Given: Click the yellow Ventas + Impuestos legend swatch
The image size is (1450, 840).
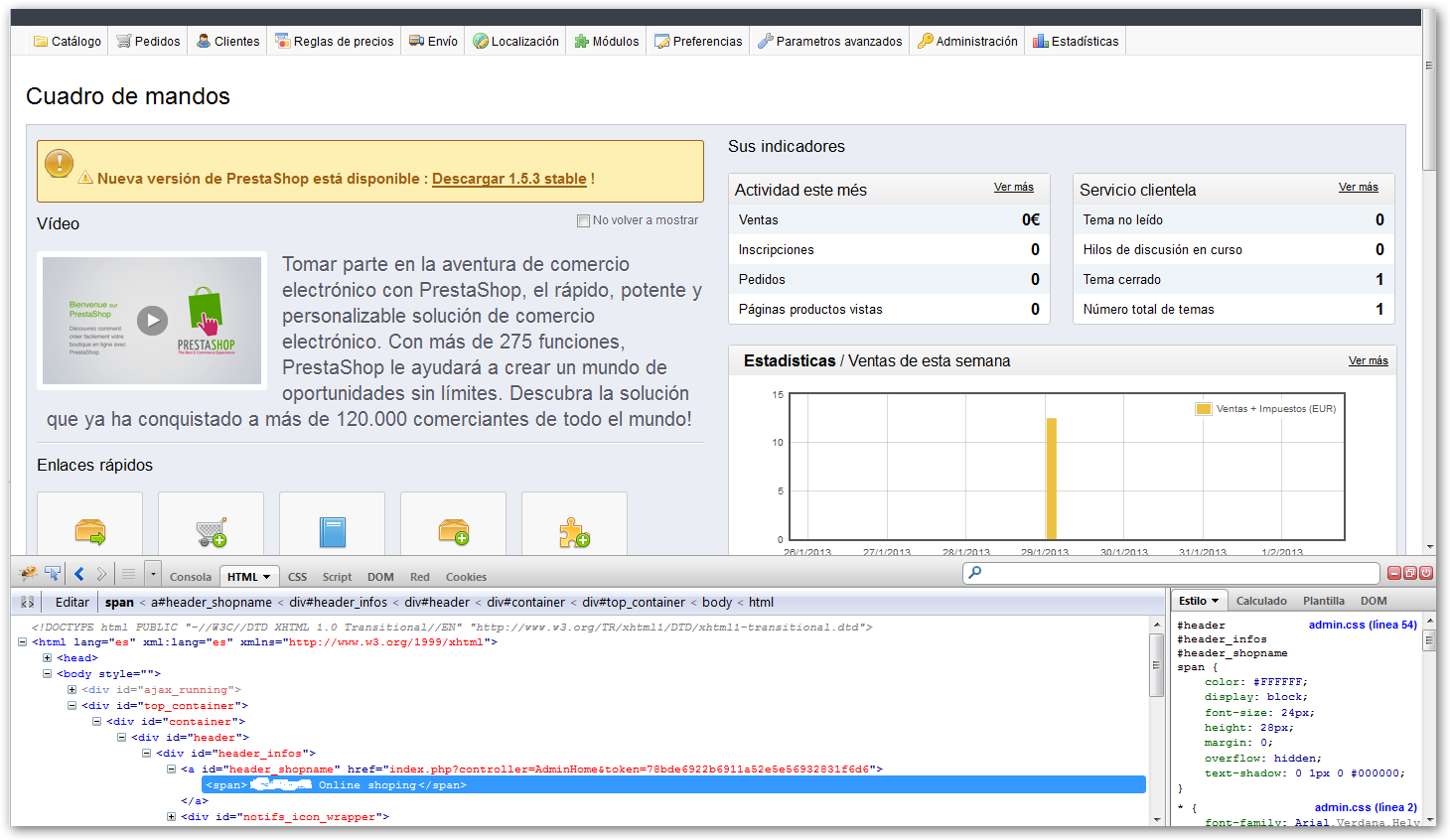Looking at the screenshot, I should point(1204,409).
